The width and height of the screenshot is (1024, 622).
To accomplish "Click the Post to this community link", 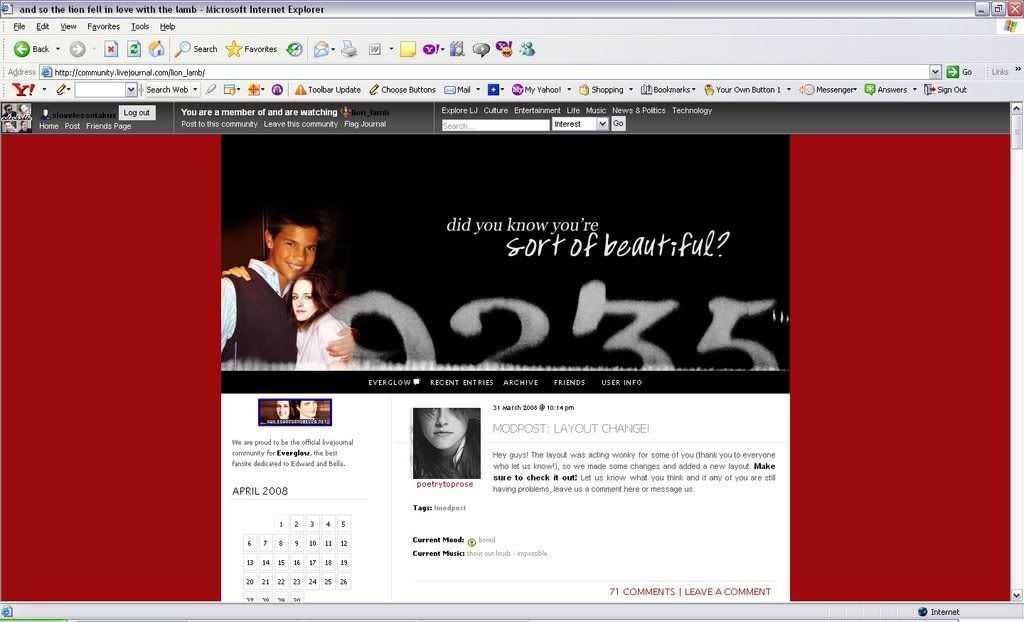I will click(x=219, y=124).
